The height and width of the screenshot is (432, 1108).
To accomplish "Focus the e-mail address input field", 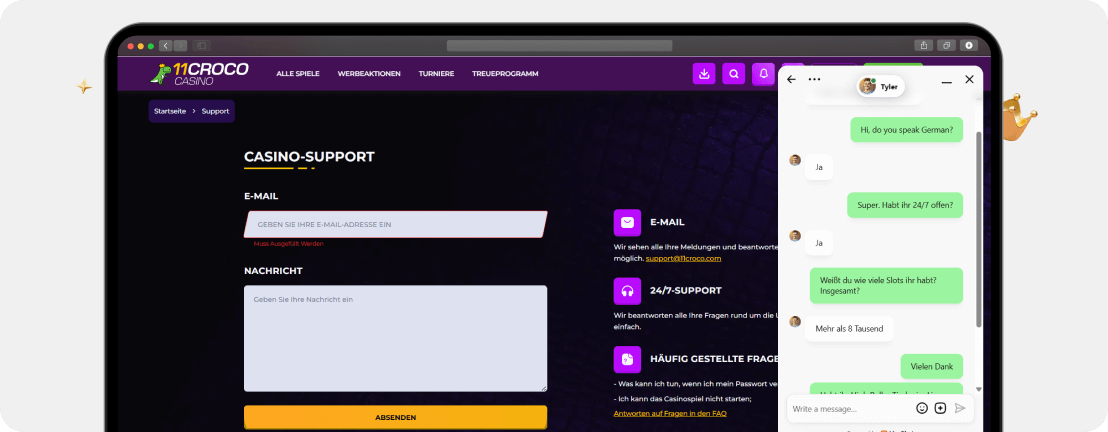I will coord(395,224).
